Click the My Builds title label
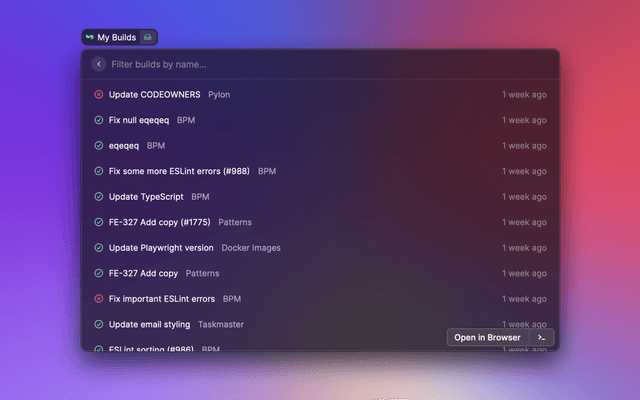640x400 pixels. 116,38
